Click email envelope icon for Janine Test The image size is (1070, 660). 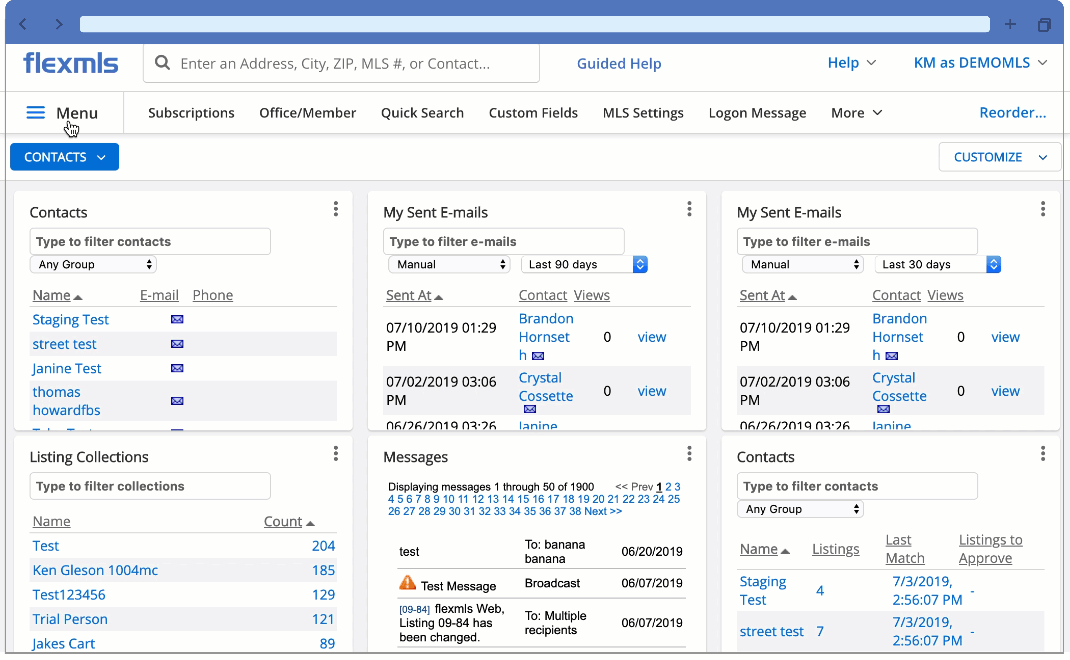(177, 369)
